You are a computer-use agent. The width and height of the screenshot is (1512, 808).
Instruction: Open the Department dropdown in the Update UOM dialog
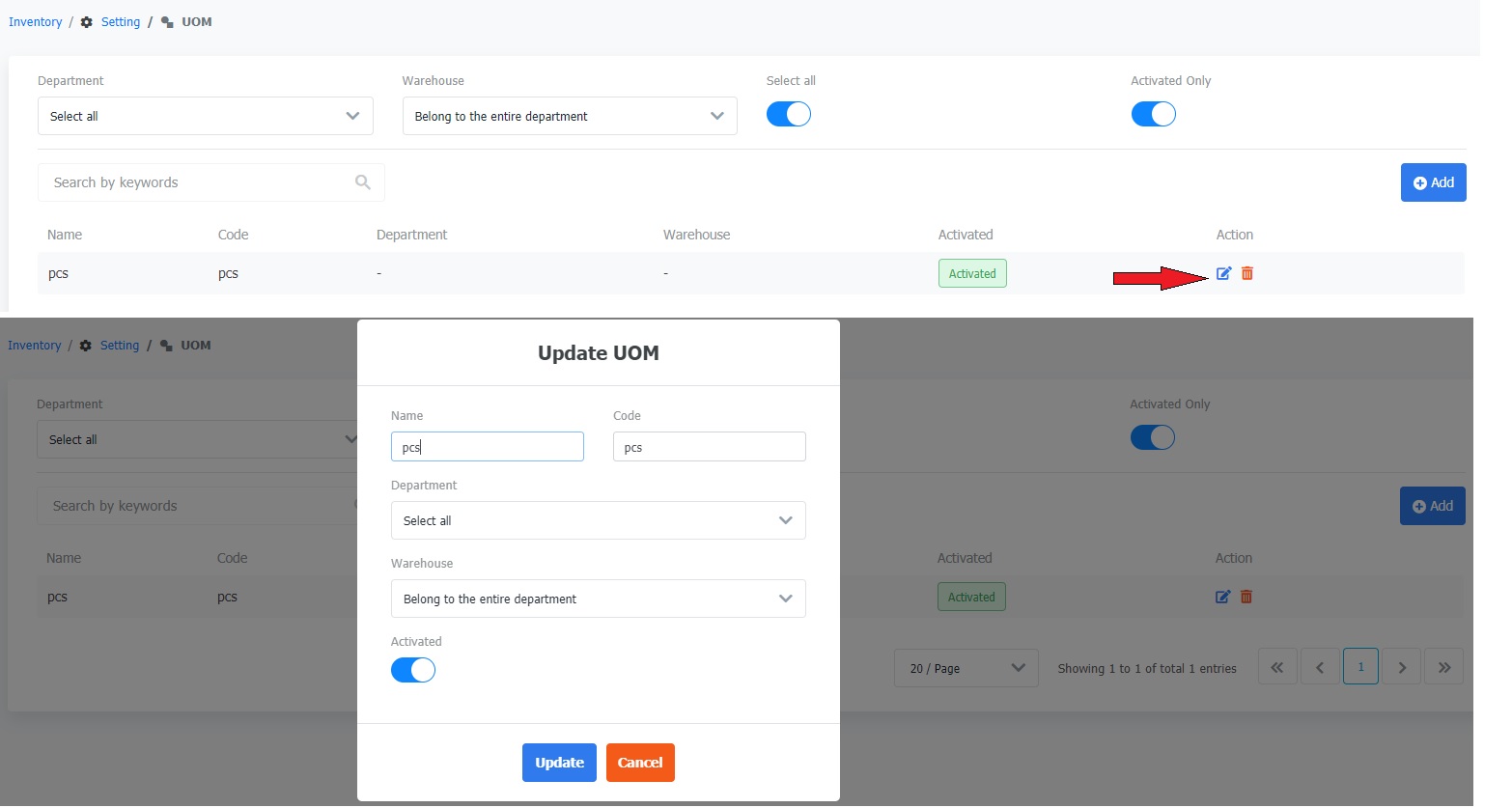[x=599, y=520]
